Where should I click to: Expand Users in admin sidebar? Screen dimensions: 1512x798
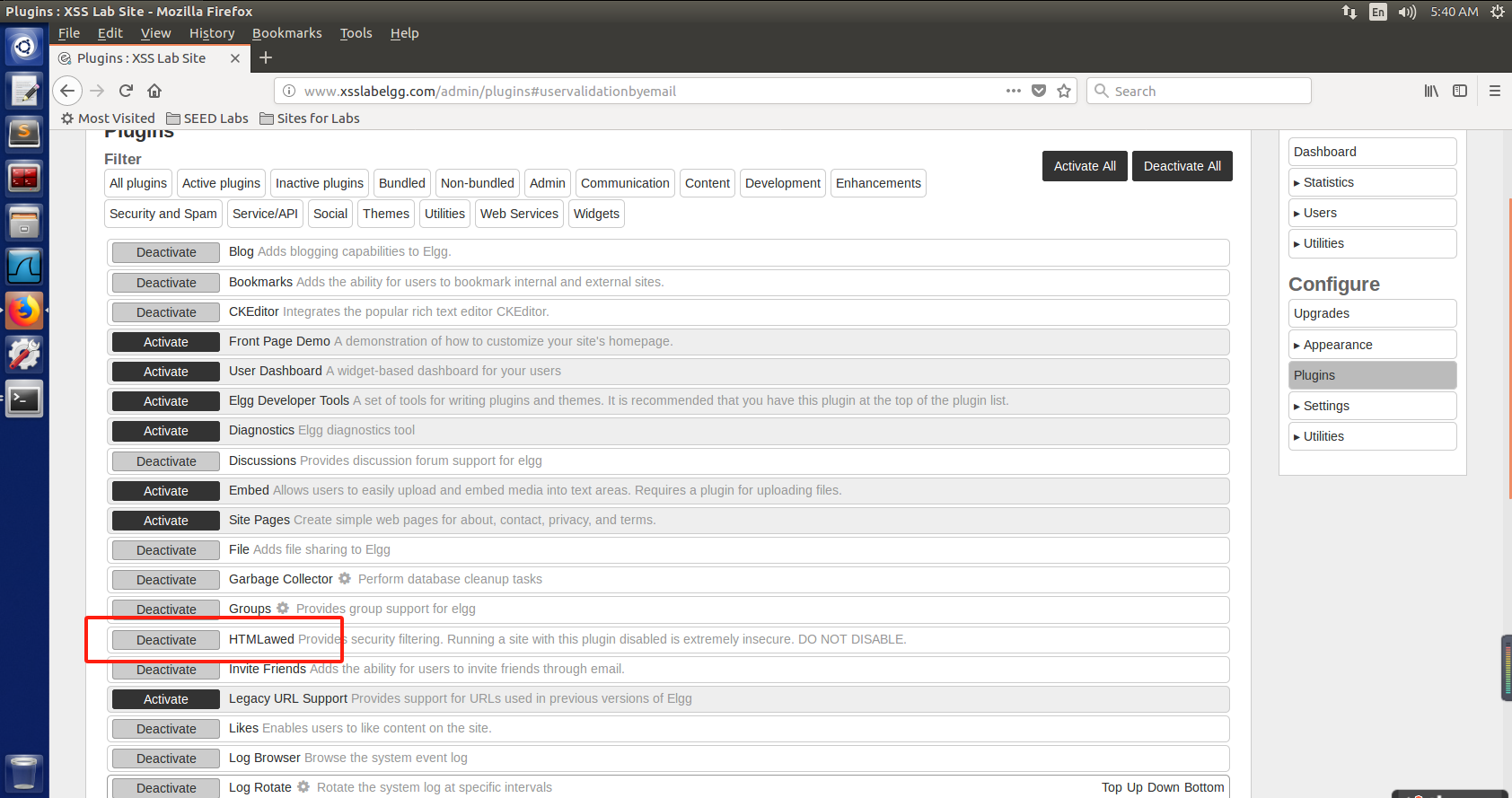click(1372, 213)
